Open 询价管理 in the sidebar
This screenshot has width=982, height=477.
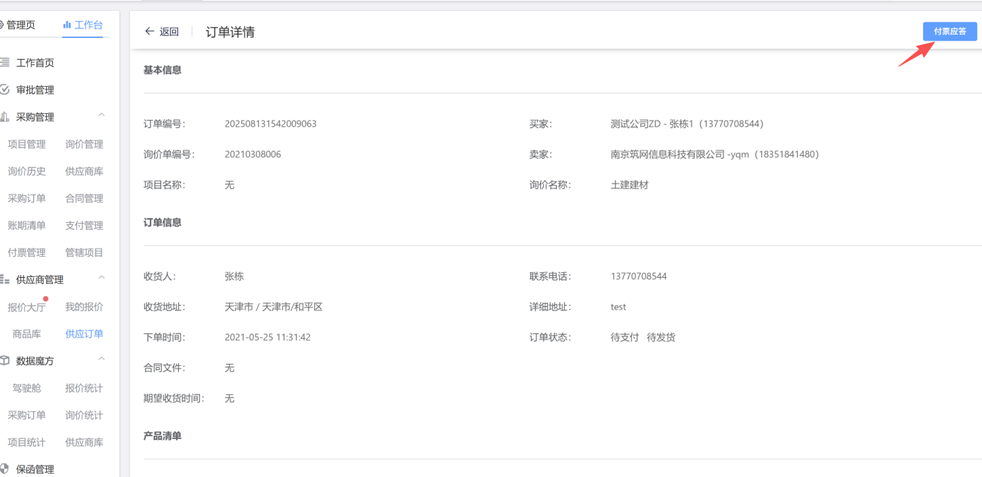coord(84,144)
